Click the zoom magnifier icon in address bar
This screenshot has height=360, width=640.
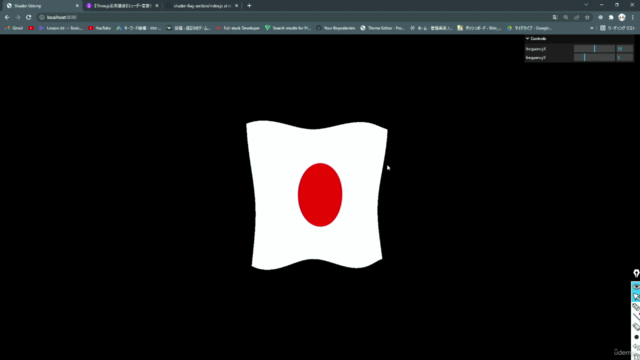566,17
